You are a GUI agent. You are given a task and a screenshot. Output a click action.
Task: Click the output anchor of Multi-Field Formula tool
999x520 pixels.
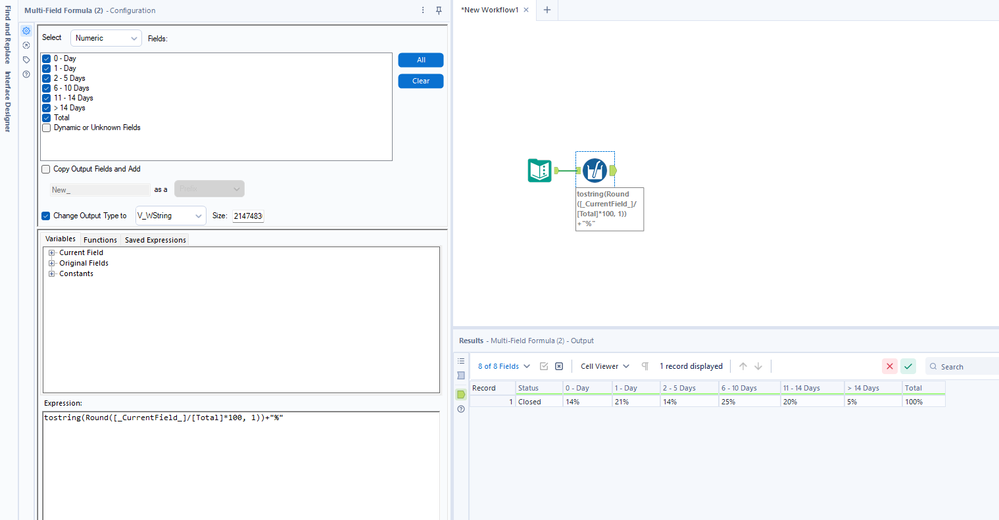(613, 170)
